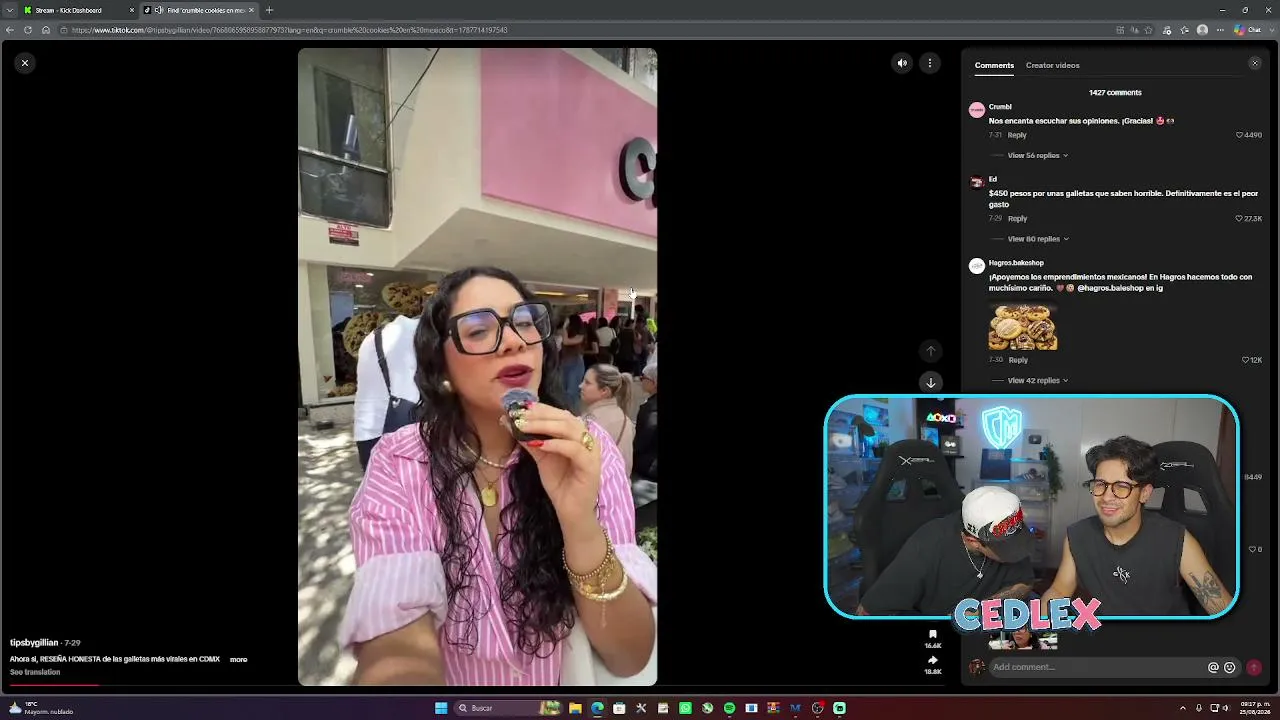Open the browser tab list dropdown
Viewport: 1280px width, 720px height.
coord(10,10)
